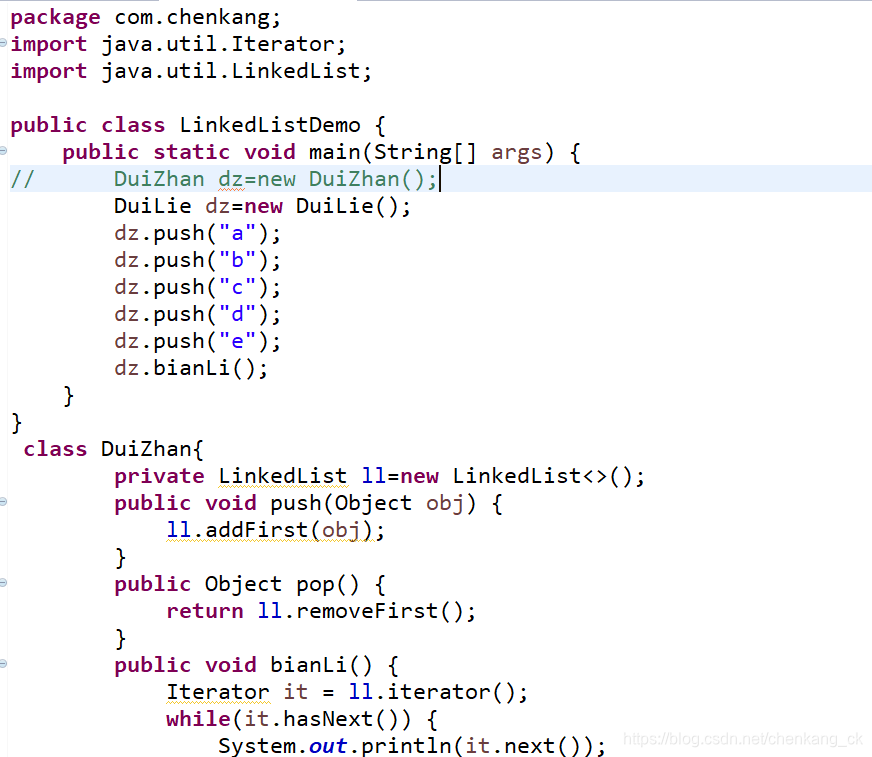Click the dz.push("b"); statement
Screen dimensions: 872x757
click(x=197, y=260)
